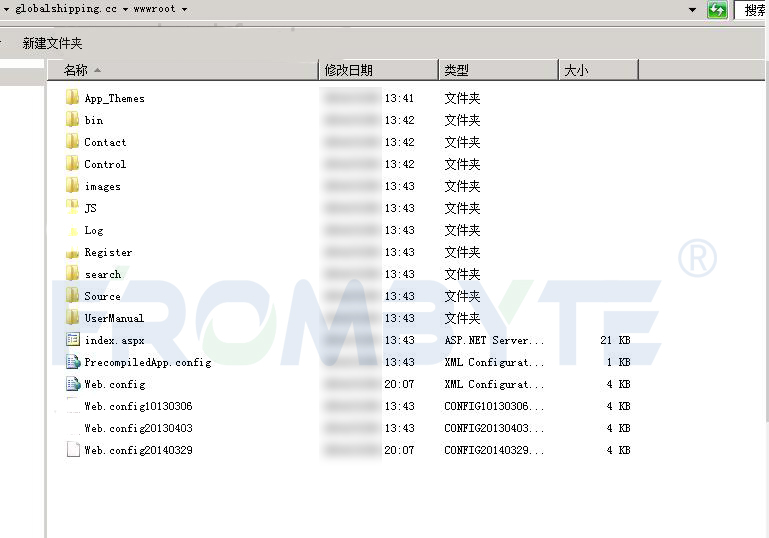Click wwwroot in the address path
The height and width of the screenshot is (538, 769).
tap(154, 8)
